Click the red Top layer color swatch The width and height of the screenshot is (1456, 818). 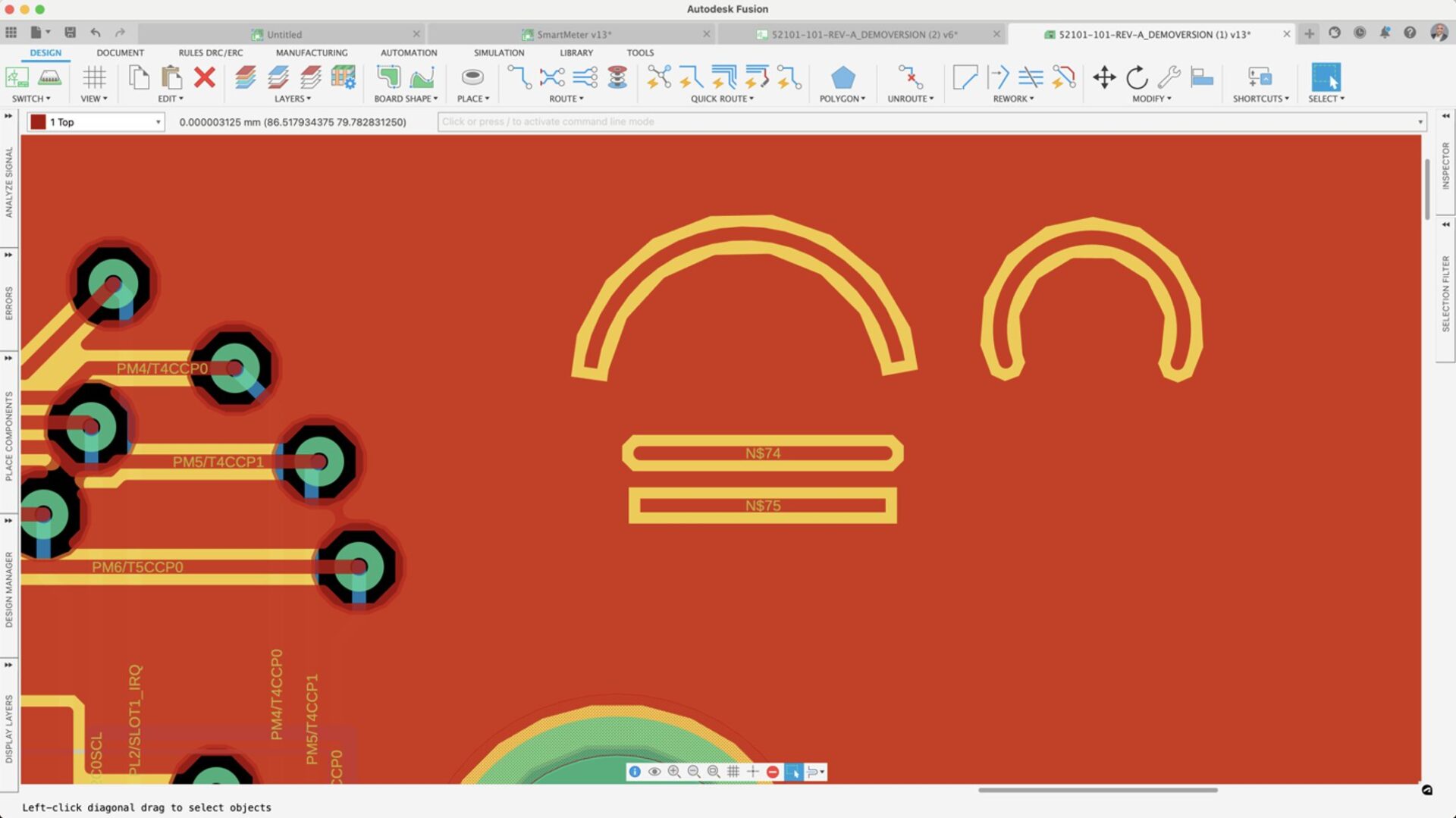38,122
